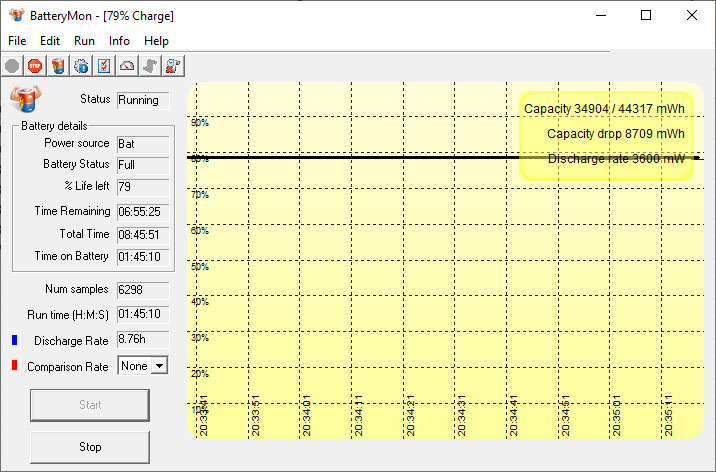Click the 70% axis label on chart
The height and width of the screenshot is (472, 716).
[200, 195]
